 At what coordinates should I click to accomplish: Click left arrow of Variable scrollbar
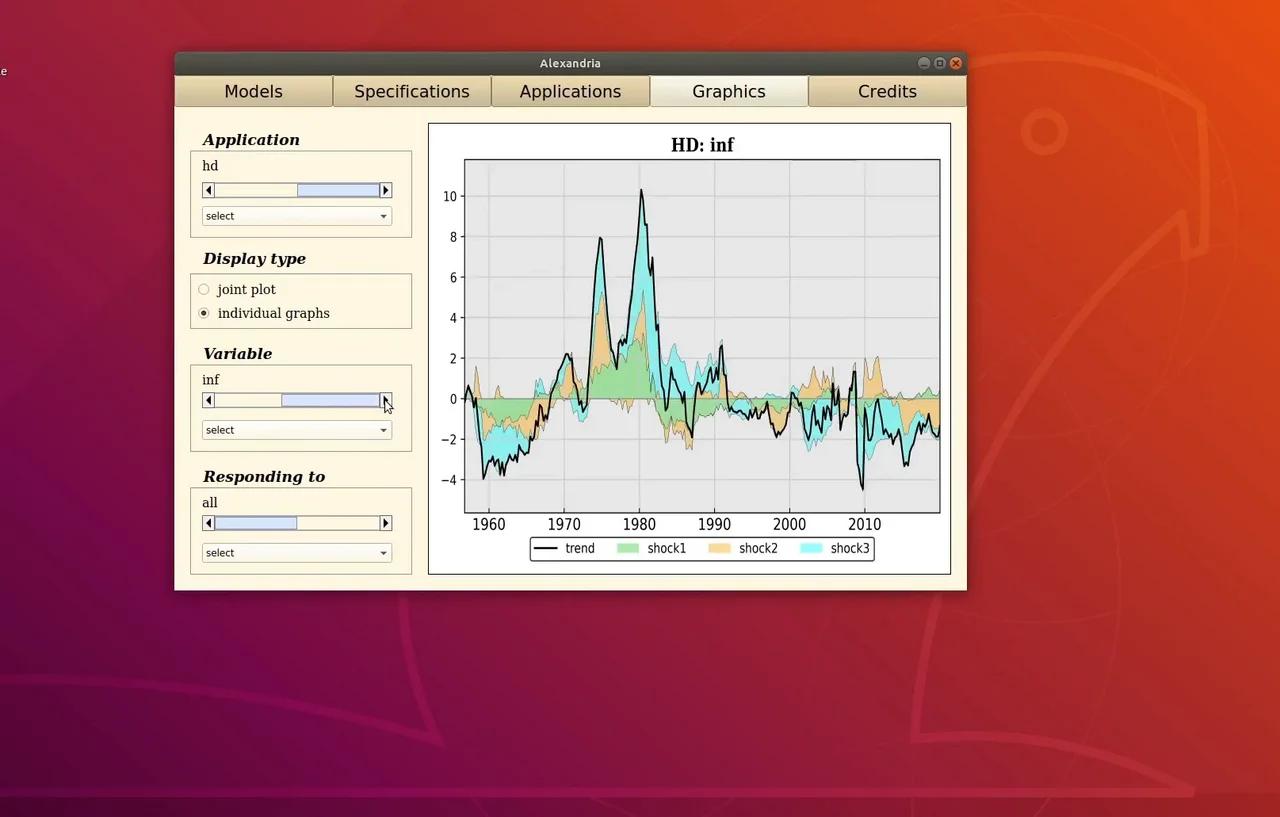pos(208,400)
